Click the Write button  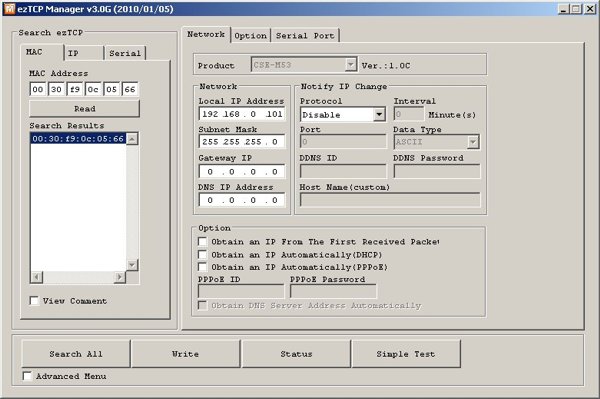pyautogui.click(x=186, y=354)
